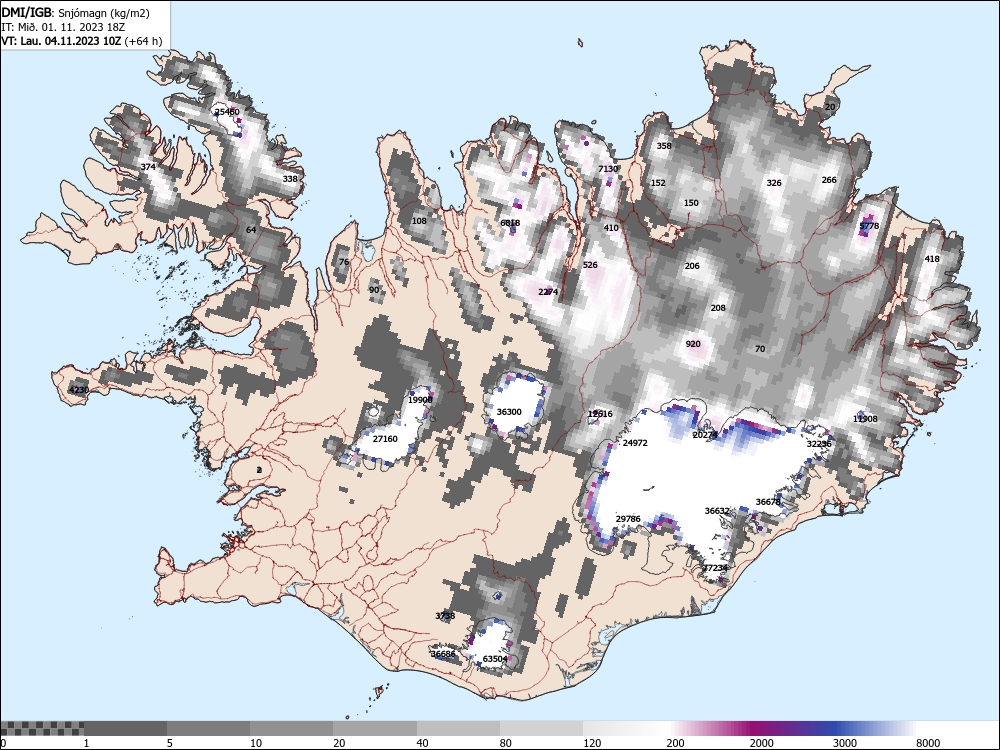The height and width of the screenshot is (750, 1000).
Task: Click the map value 920
Action: click(693, 344)
